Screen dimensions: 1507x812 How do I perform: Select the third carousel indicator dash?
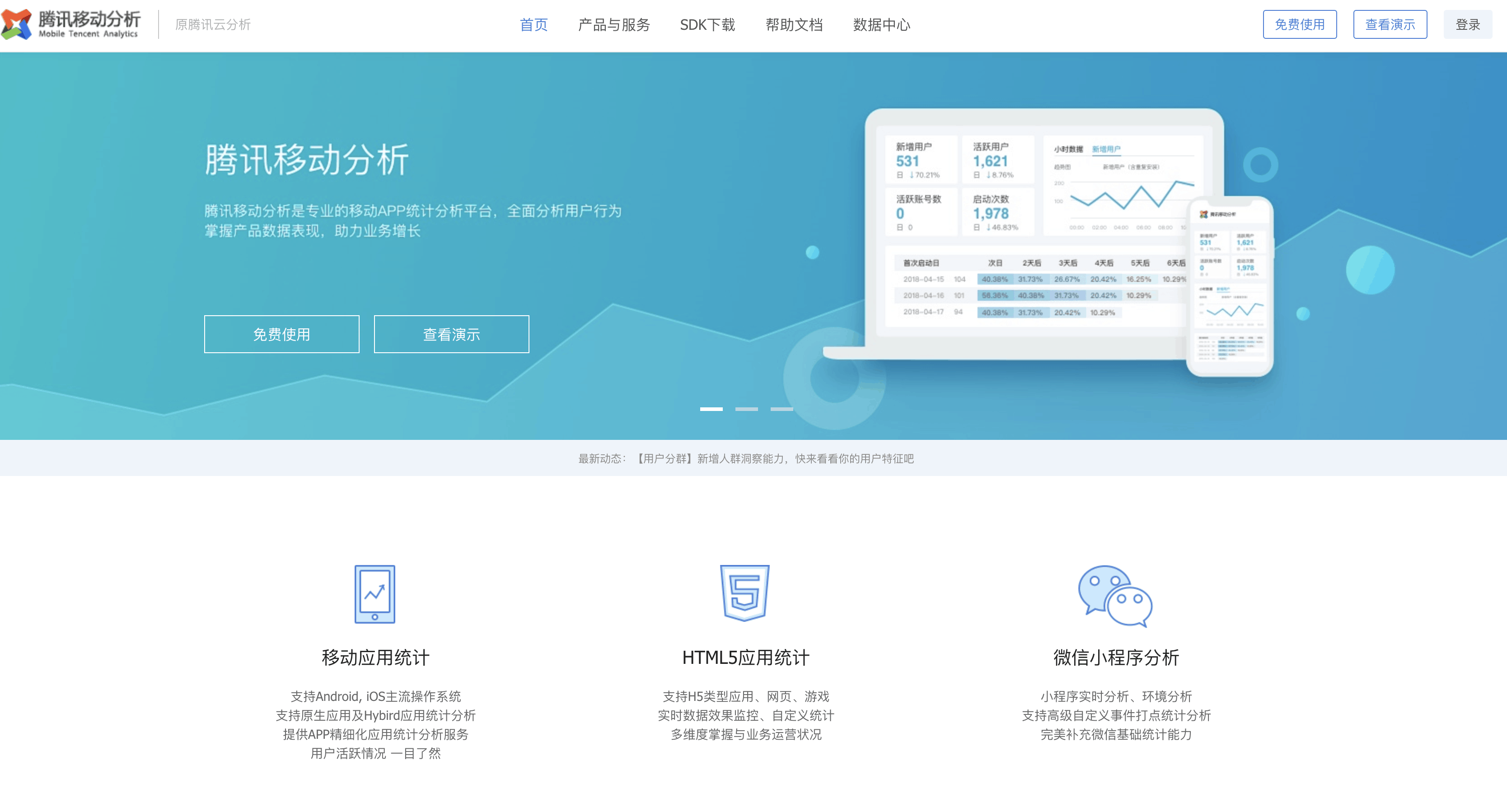782,409
